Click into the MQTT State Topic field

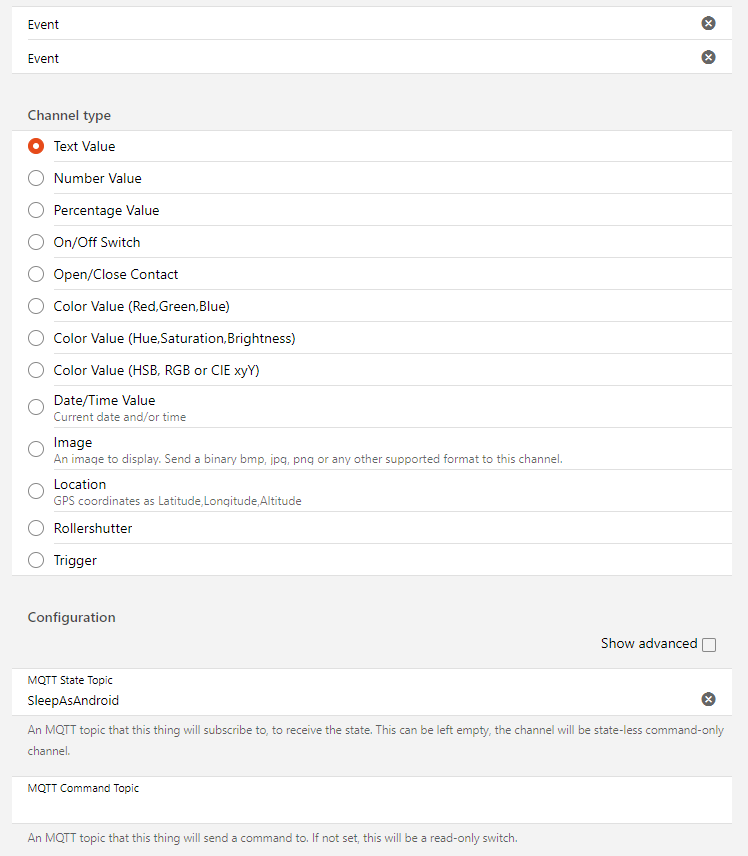[x=350, y=700]
